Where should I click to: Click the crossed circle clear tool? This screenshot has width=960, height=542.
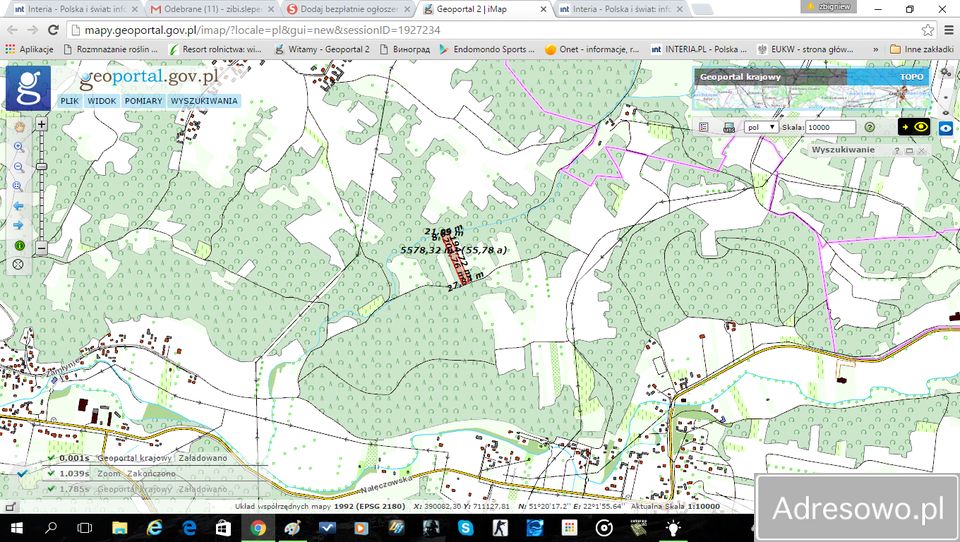[18, 265]
